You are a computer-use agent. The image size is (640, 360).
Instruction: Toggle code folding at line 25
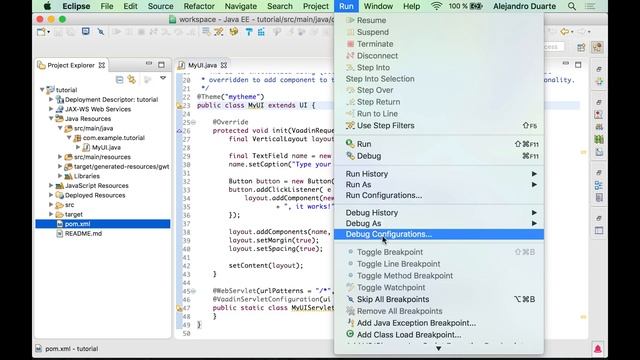point(193,122)
